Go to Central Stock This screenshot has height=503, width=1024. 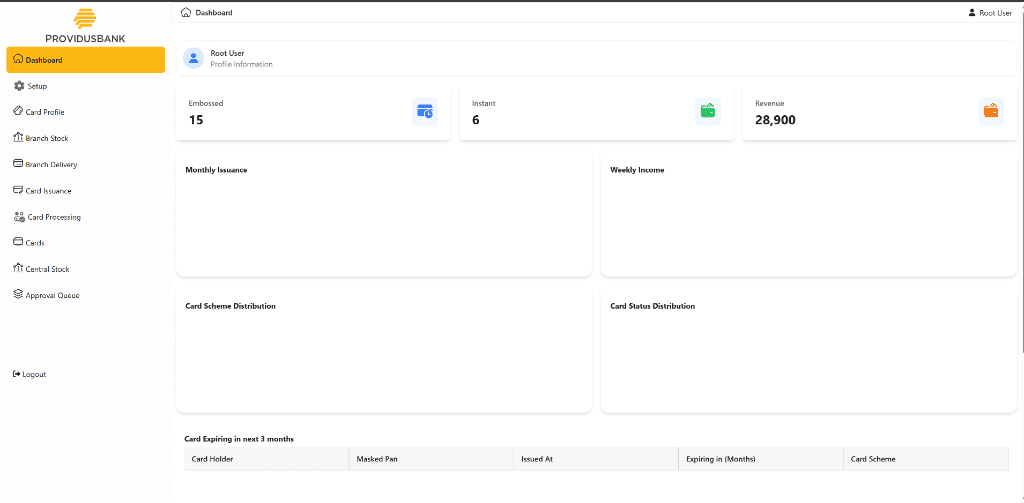pyautogui.click(x=86, y=268)
